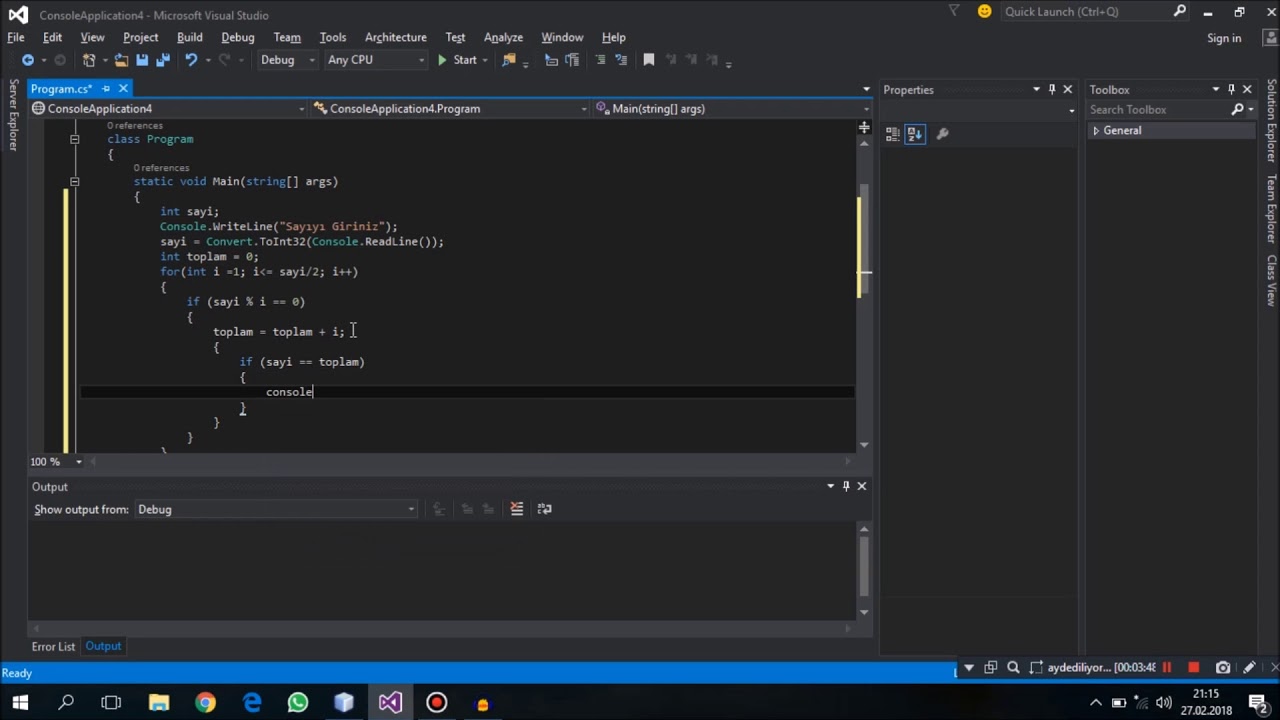Open the Show output from dropdown
1280x720 pixels.
click(276, 510)
